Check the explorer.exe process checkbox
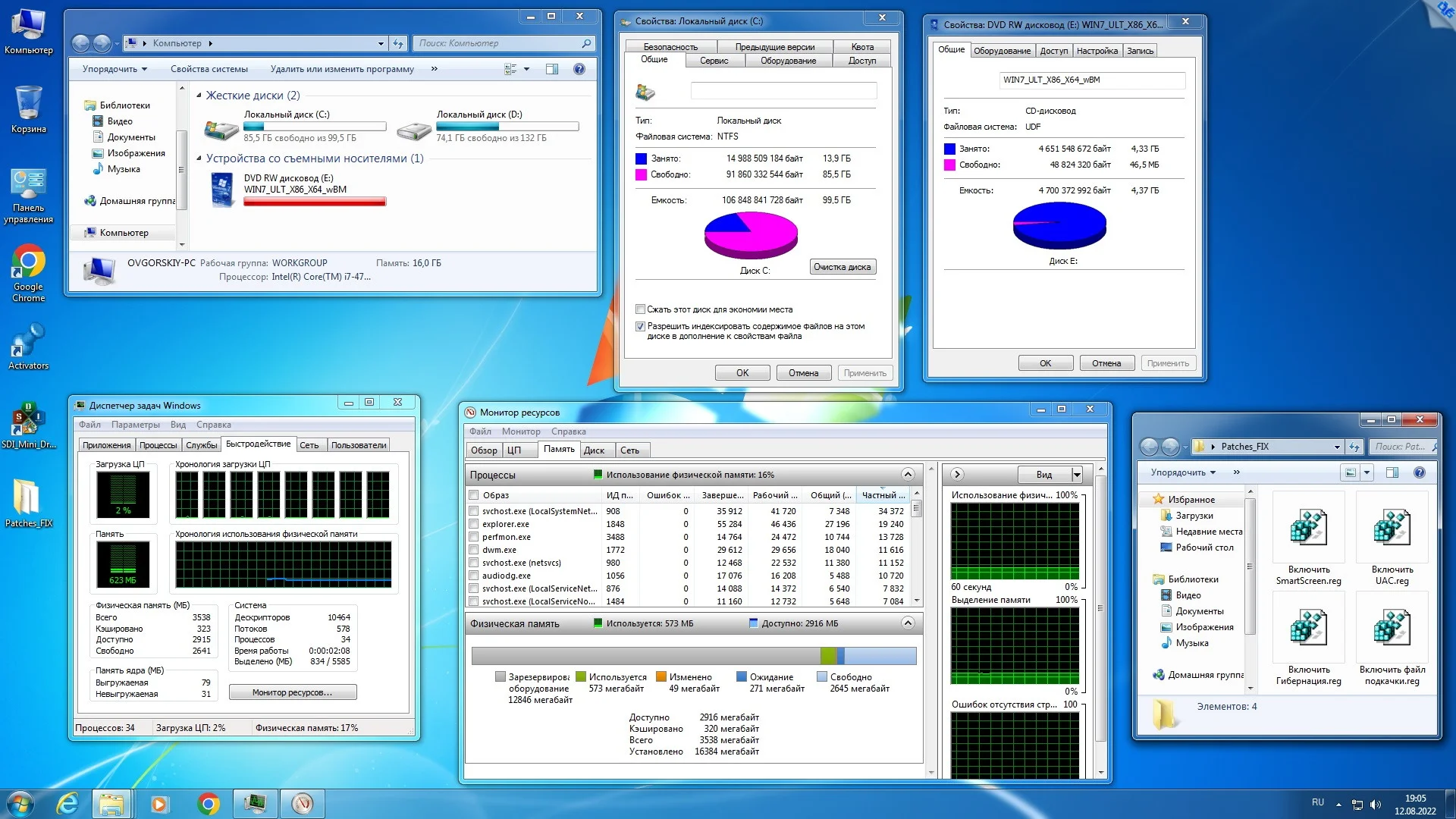 click(474, 524)
